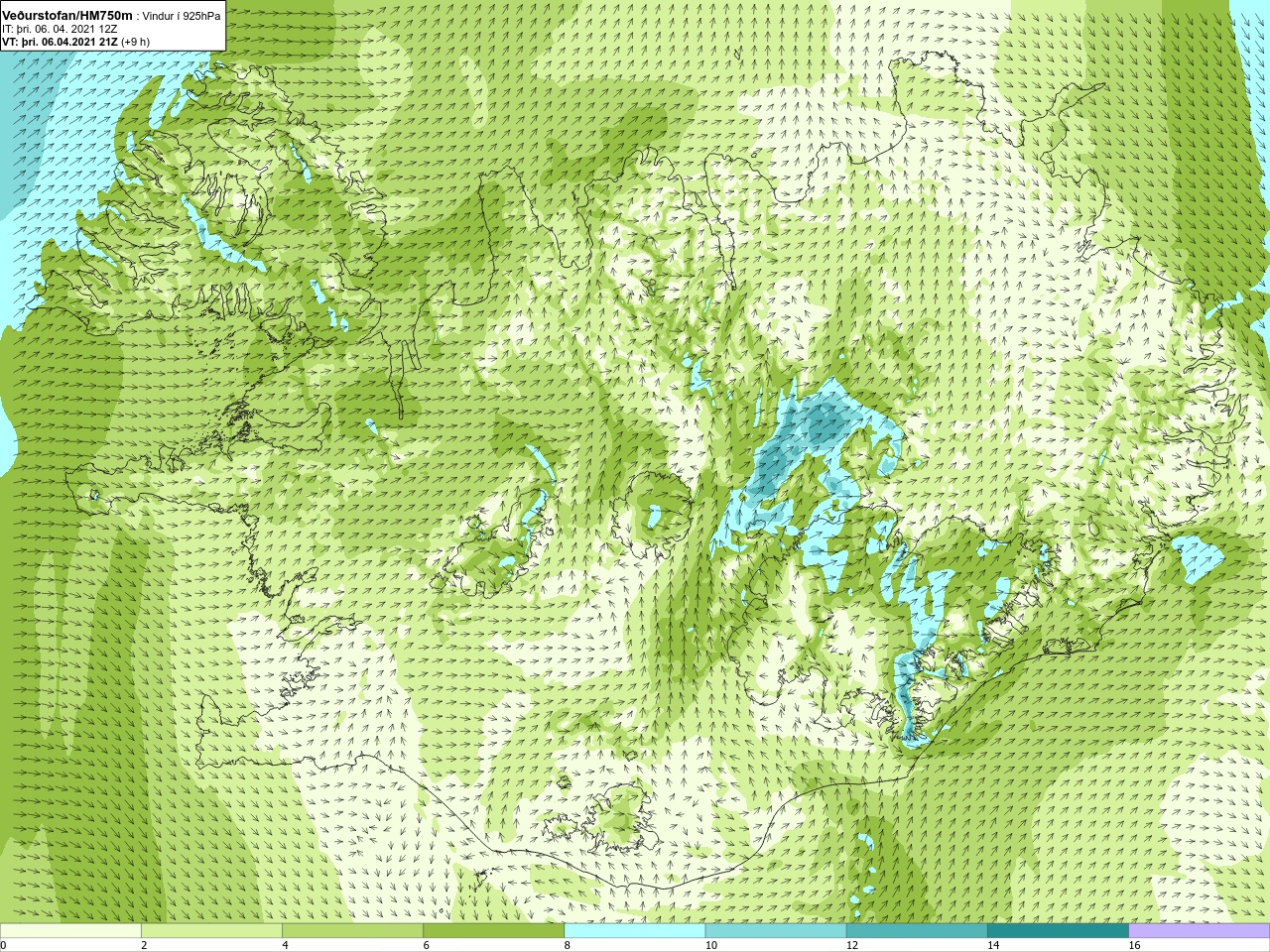Click the 4–6 green legend swatch
This screenshot has height=952, width=1270.
pos(352,931)
